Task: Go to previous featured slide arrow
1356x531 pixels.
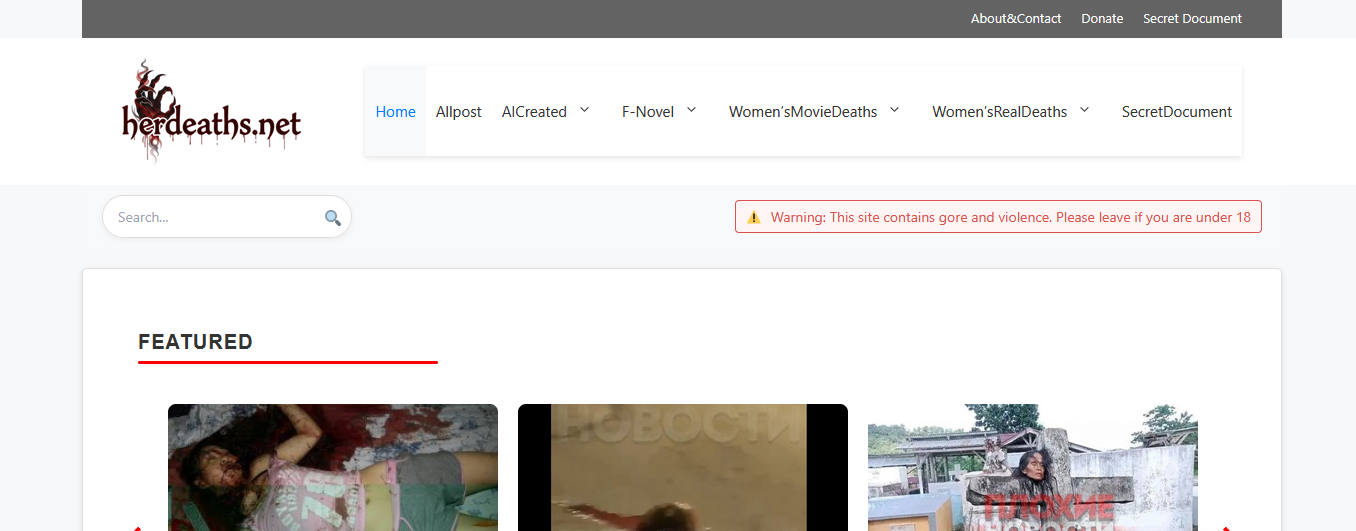Action: (x=137, y=527)
